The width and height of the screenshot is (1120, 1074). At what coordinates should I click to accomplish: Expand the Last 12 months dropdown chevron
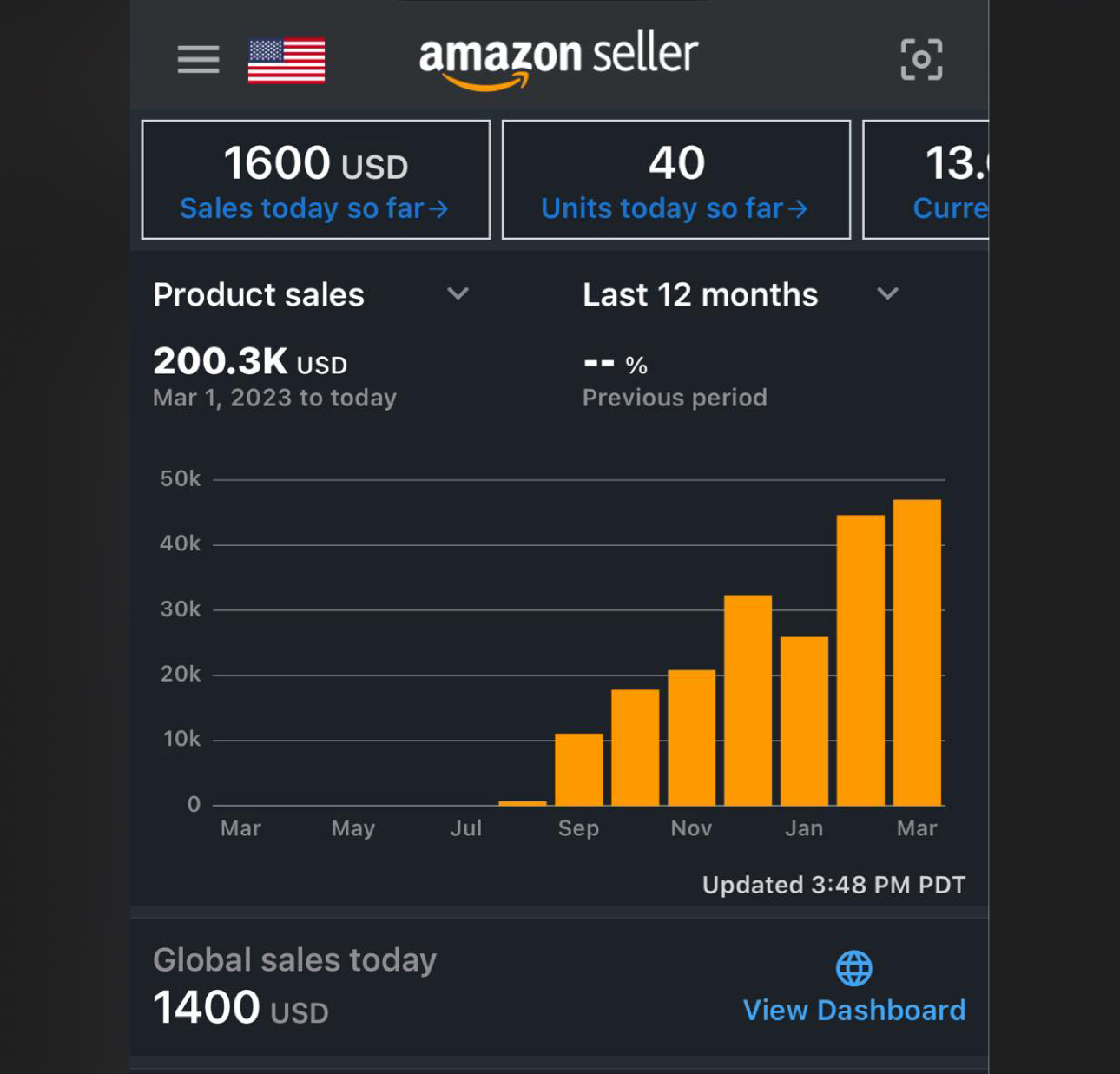click(x=887, y=294)
